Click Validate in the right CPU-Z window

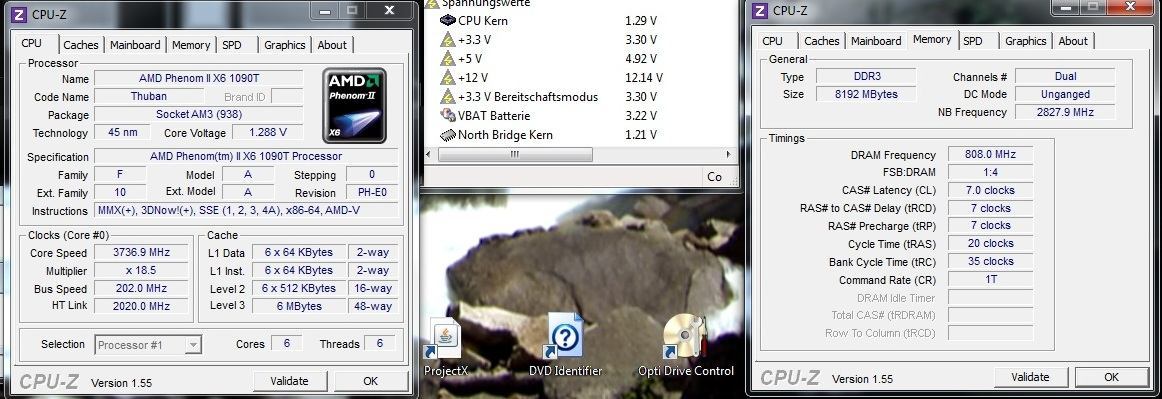point(1031,377)
